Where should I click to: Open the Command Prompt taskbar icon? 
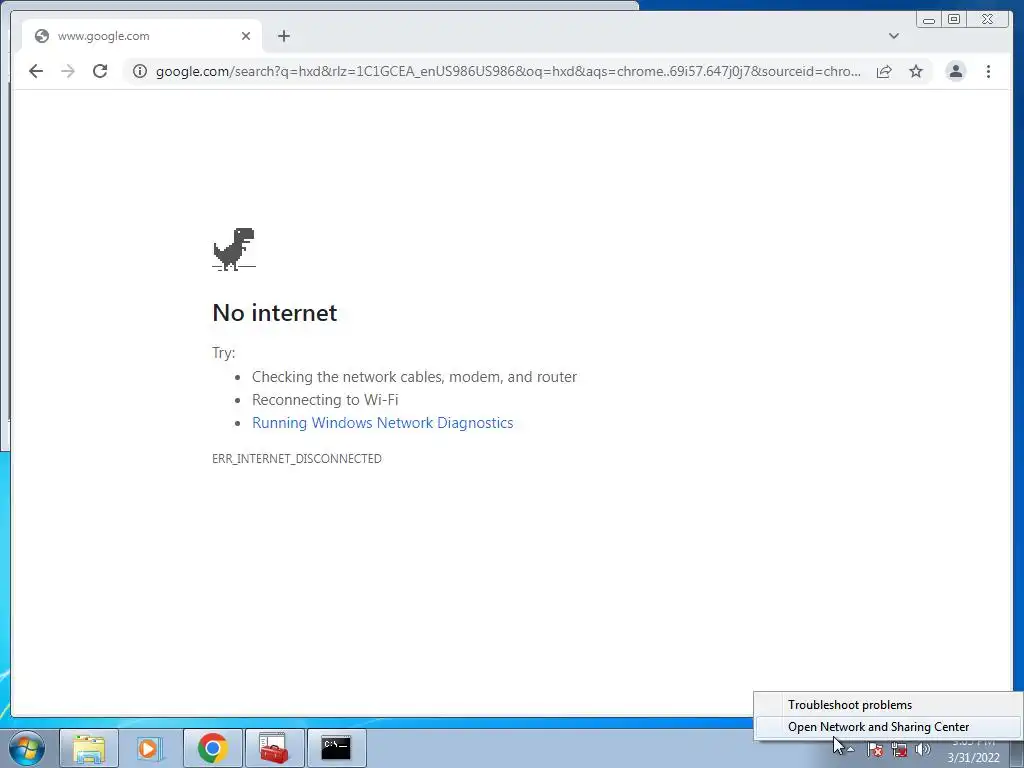[336, 748]
